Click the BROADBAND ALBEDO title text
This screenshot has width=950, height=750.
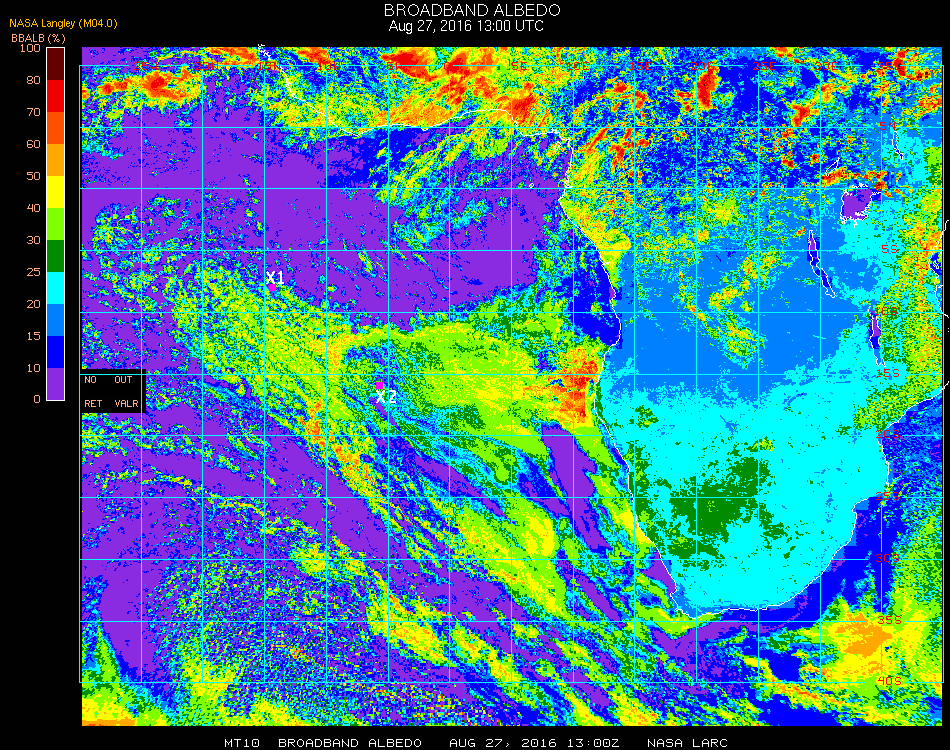click(x=472, y=10)
